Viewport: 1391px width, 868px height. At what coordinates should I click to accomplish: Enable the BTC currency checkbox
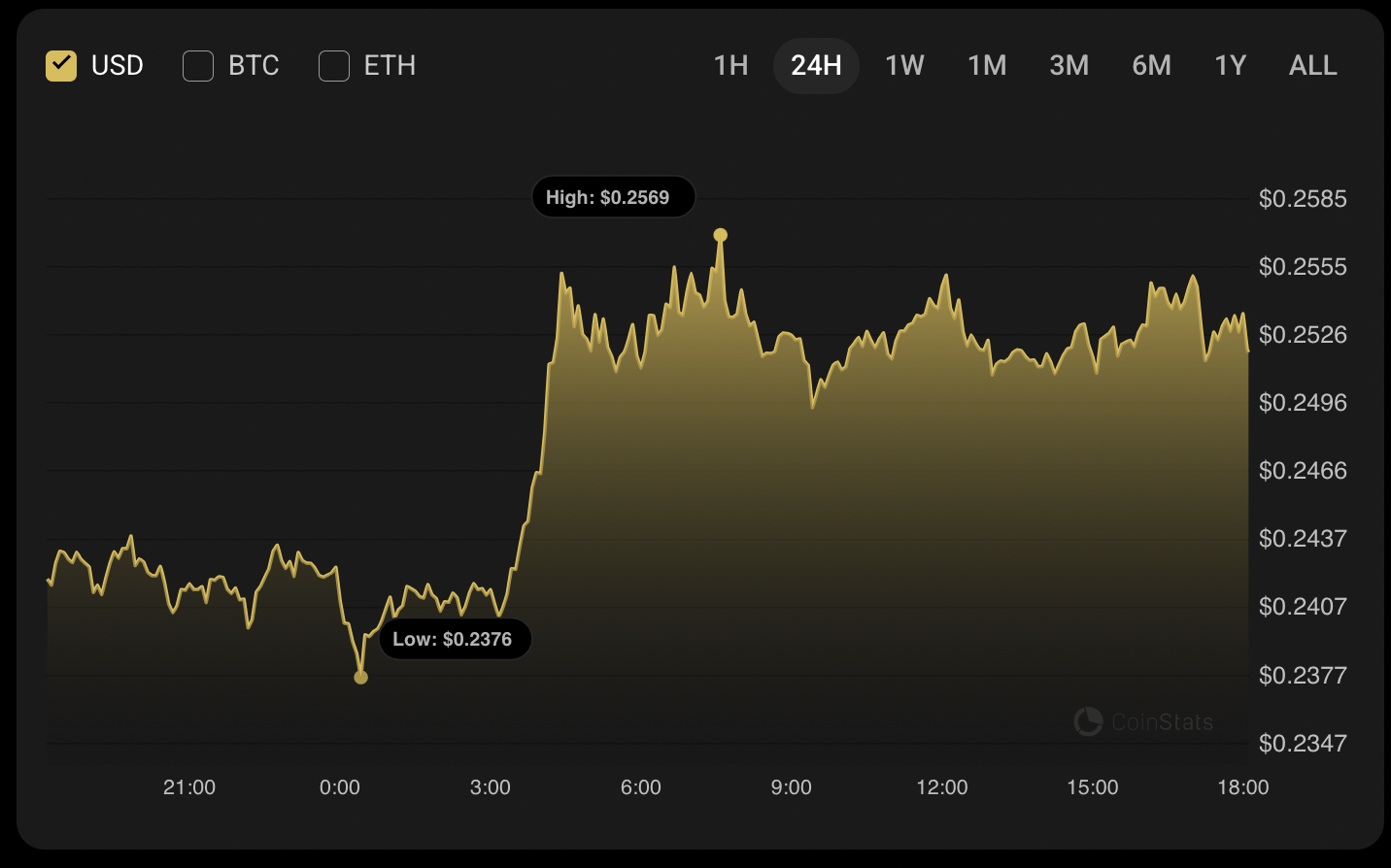tap(198, 66)
